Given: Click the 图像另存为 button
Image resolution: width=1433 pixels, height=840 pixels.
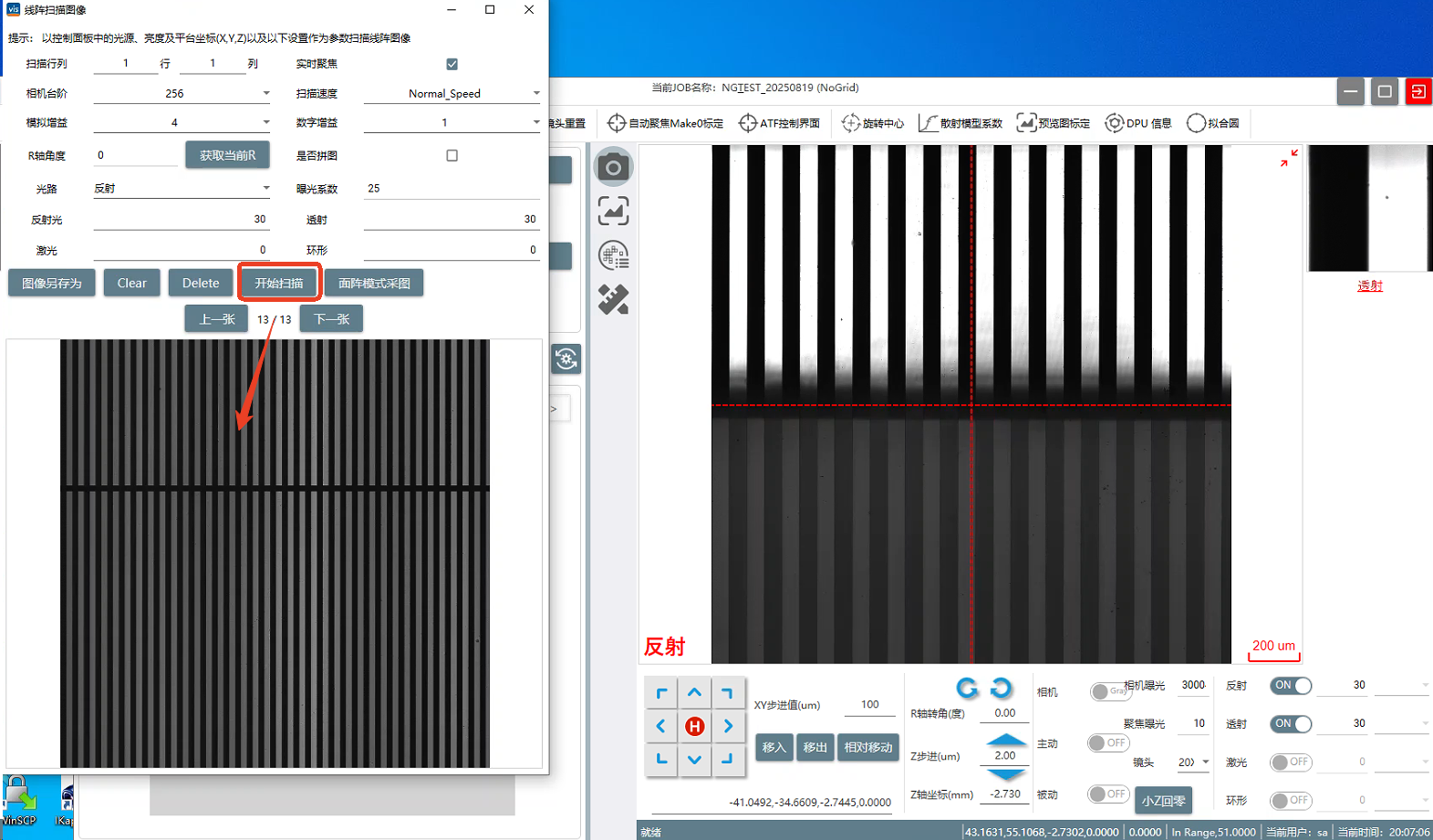Looking at the screenshot, I should pyautogui.click(x=52, y=283).
